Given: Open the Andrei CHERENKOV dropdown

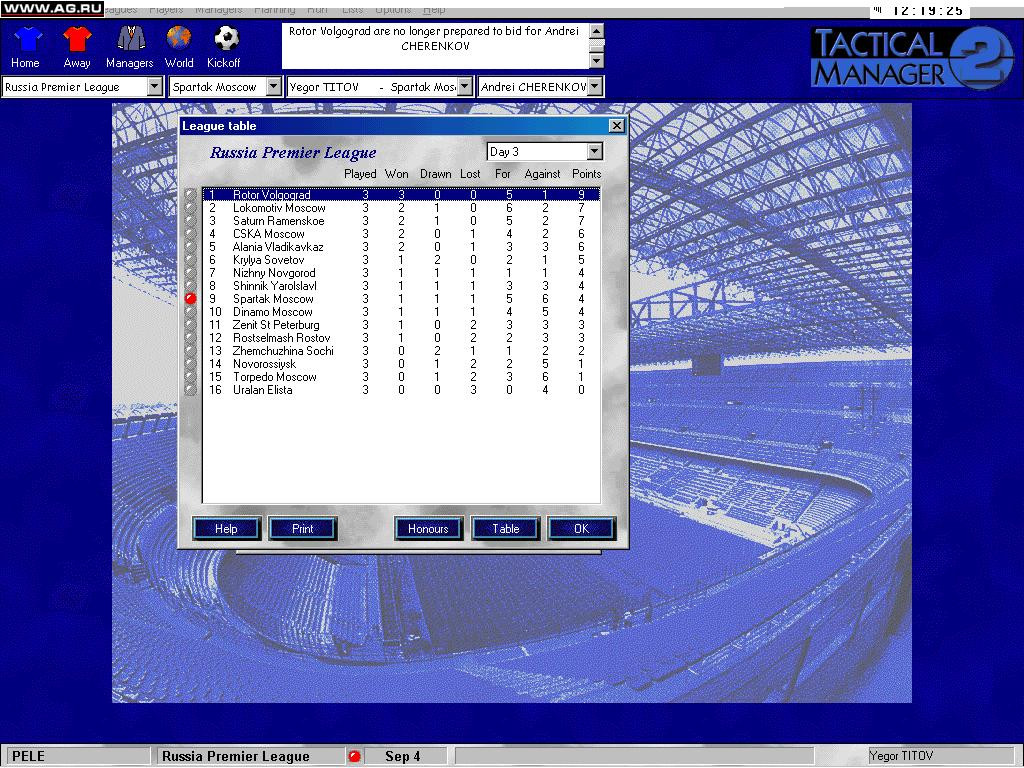Looking at the screenshot, I should pos(594,87).
